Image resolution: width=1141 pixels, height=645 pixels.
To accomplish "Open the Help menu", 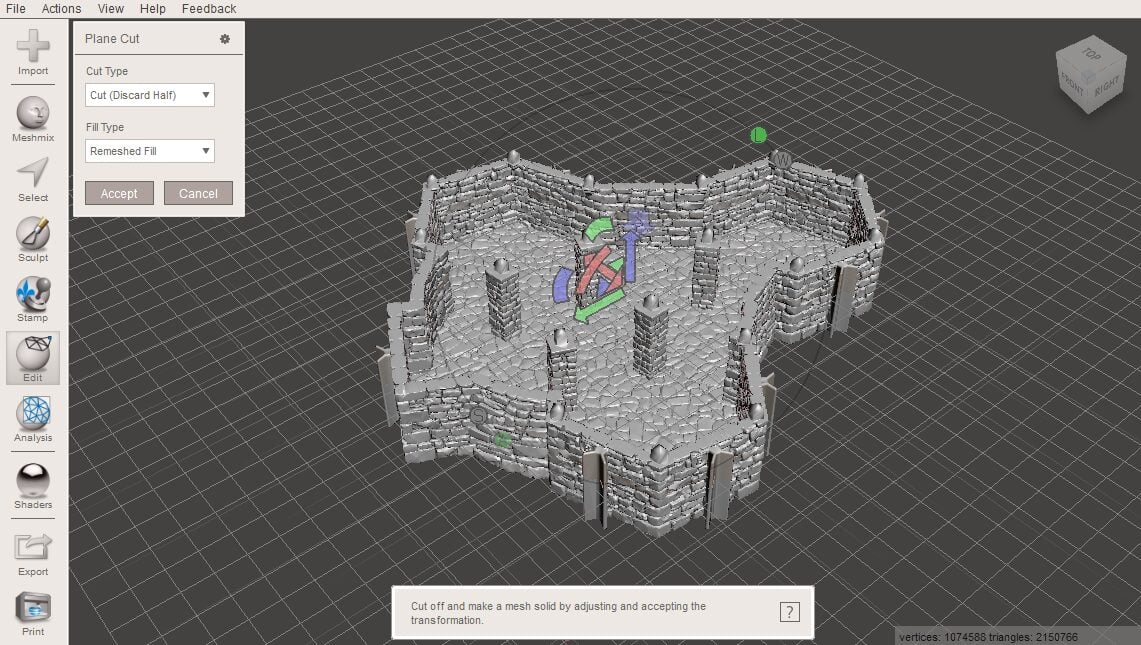I will [153, 9].
